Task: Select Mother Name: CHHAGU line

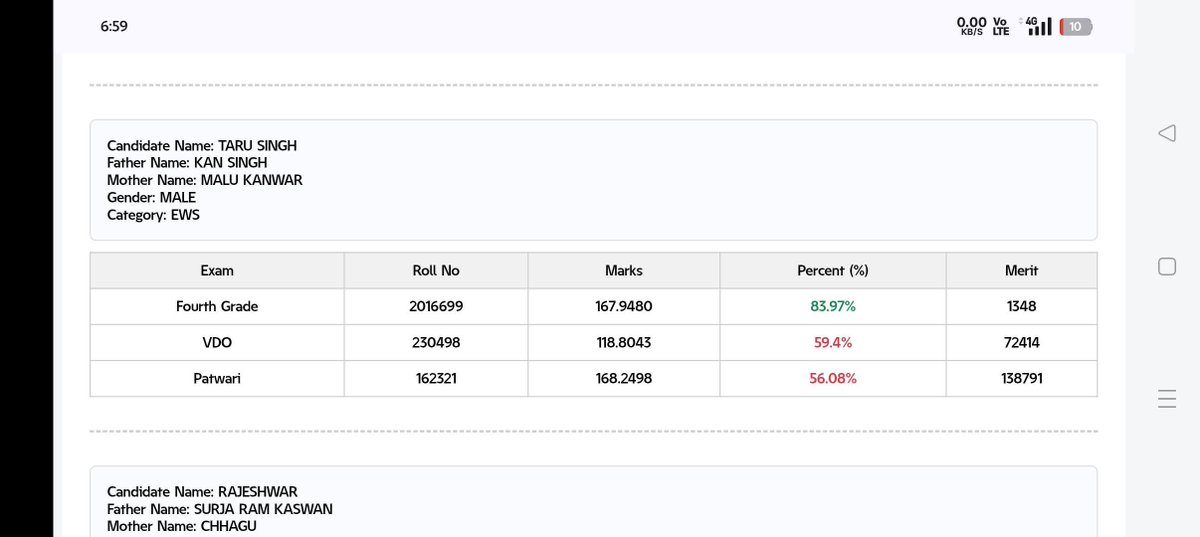Action: (x=181, y=526)
